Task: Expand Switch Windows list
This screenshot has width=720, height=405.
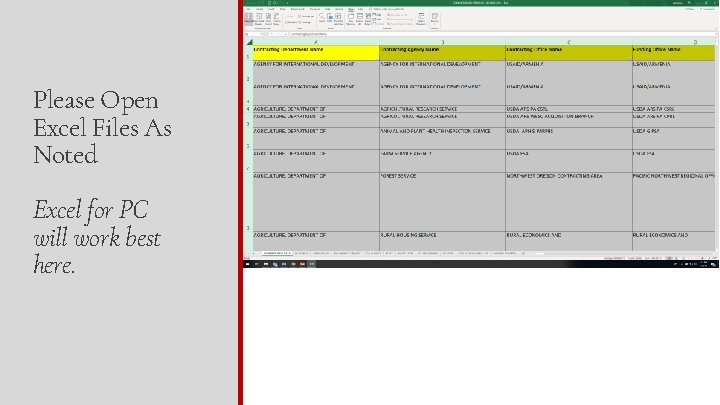Action: coord(421,19)
